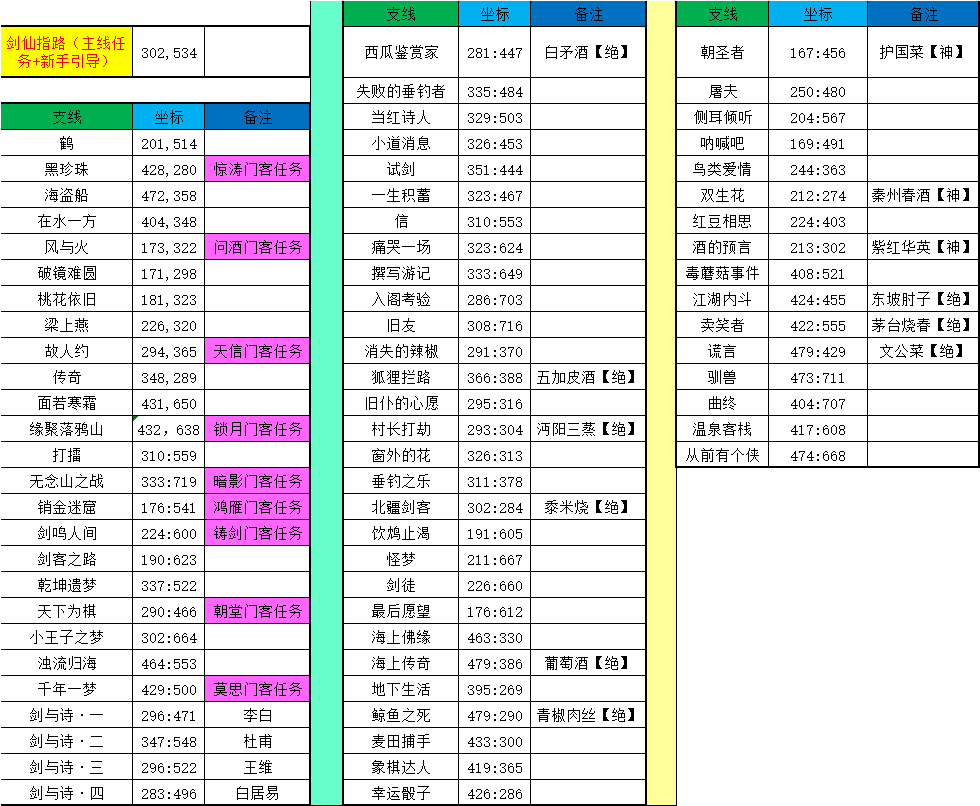Image resolution: width=980 pixels, height=806 pixels.
Task: Select the yellow 剑仙指路 main quest cell
Action: pos(66,52)
